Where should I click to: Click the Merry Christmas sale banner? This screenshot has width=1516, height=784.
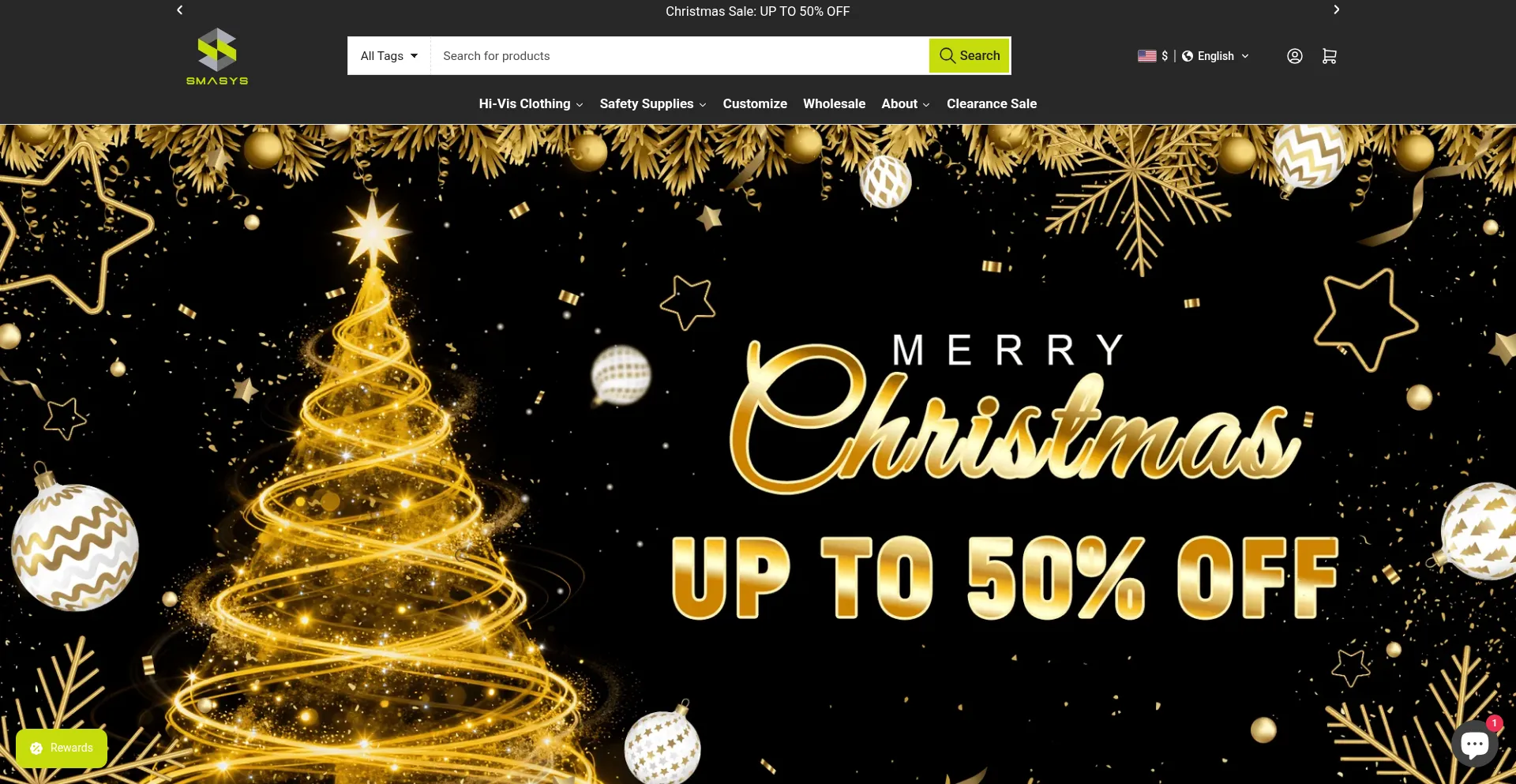tap(758, 454)
